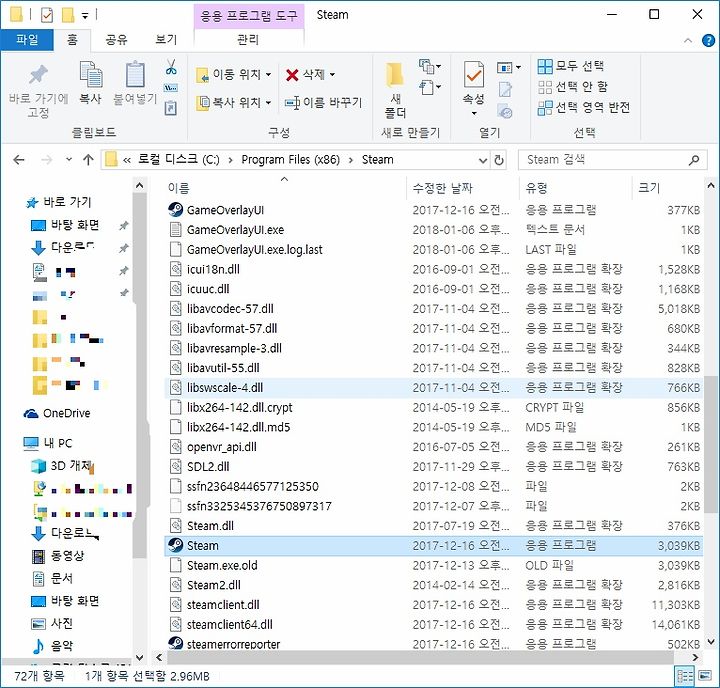Select the steamerrorreporter application
The image size is (720, 688).
tap(433, 644)
